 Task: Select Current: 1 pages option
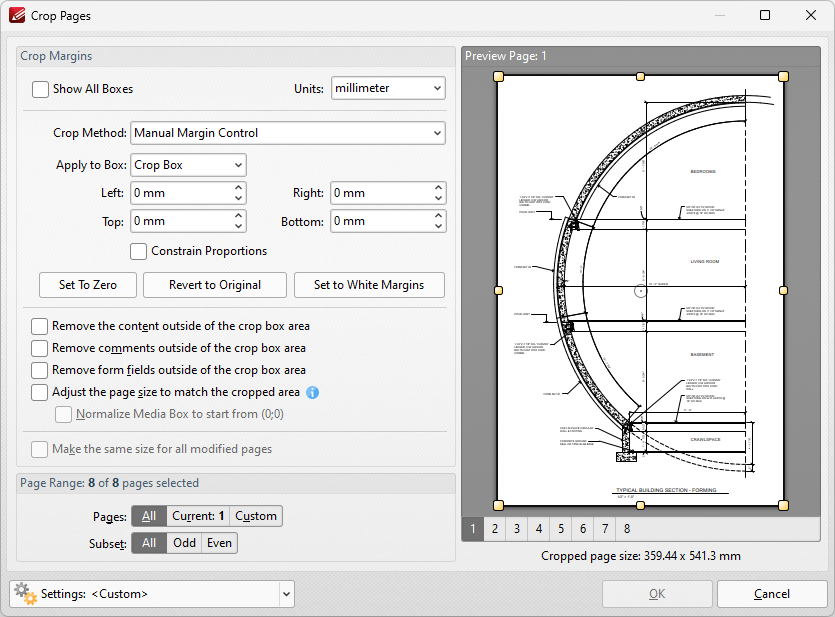[x=198, y=516]
